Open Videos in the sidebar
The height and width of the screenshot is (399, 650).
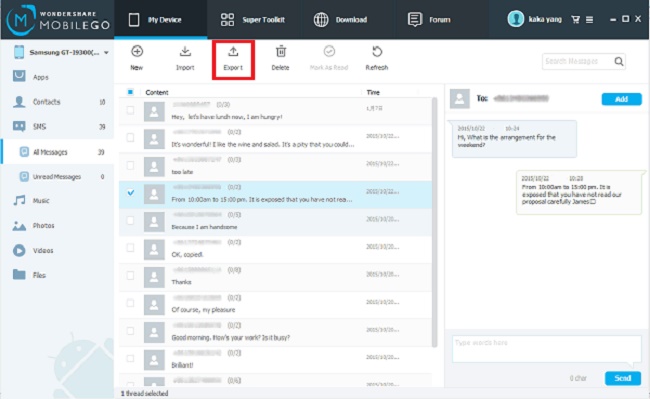pyautogui.click(x=57, y=250)
